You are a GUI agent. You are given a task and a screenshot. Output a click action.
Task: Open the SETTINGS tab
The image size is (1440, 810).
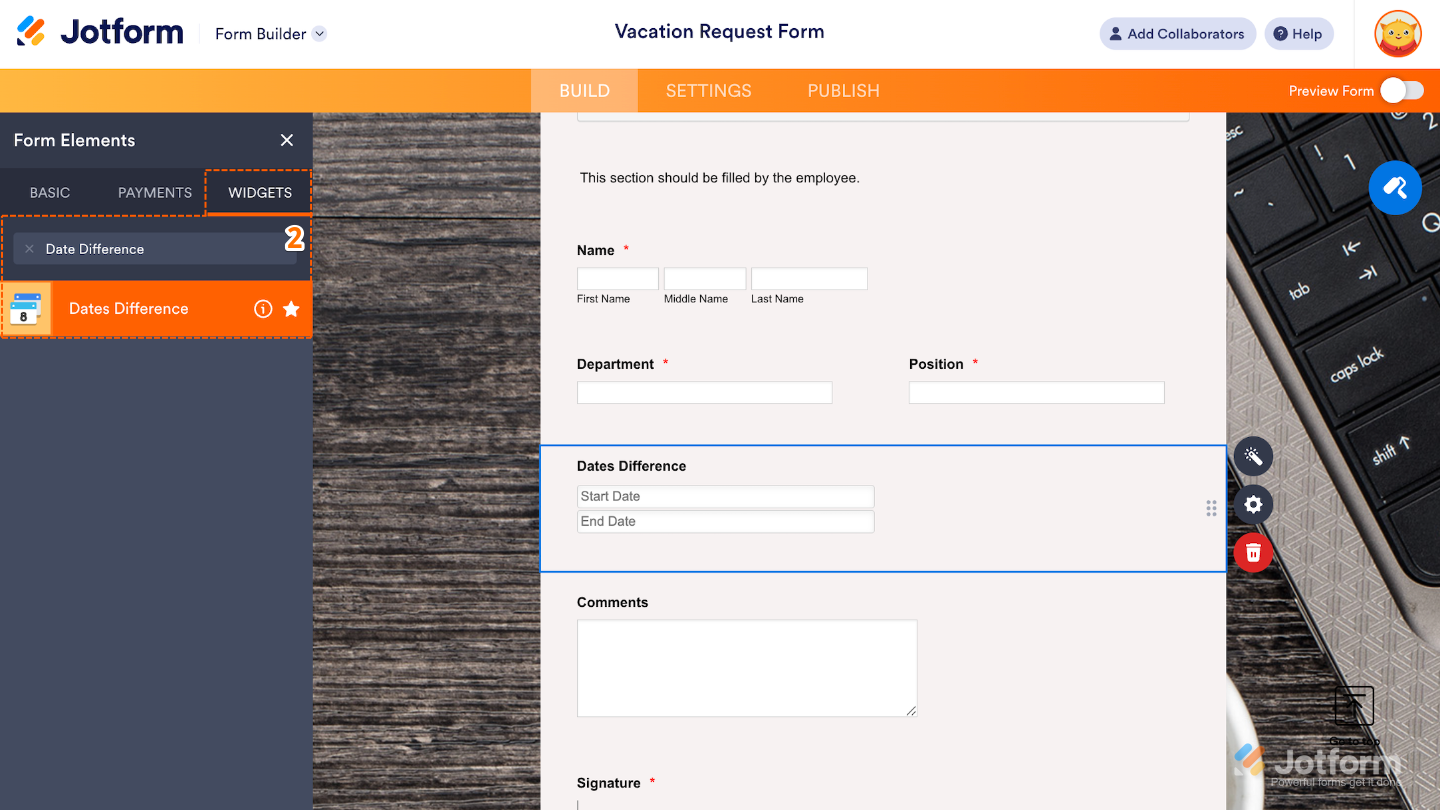click(708, 90)
